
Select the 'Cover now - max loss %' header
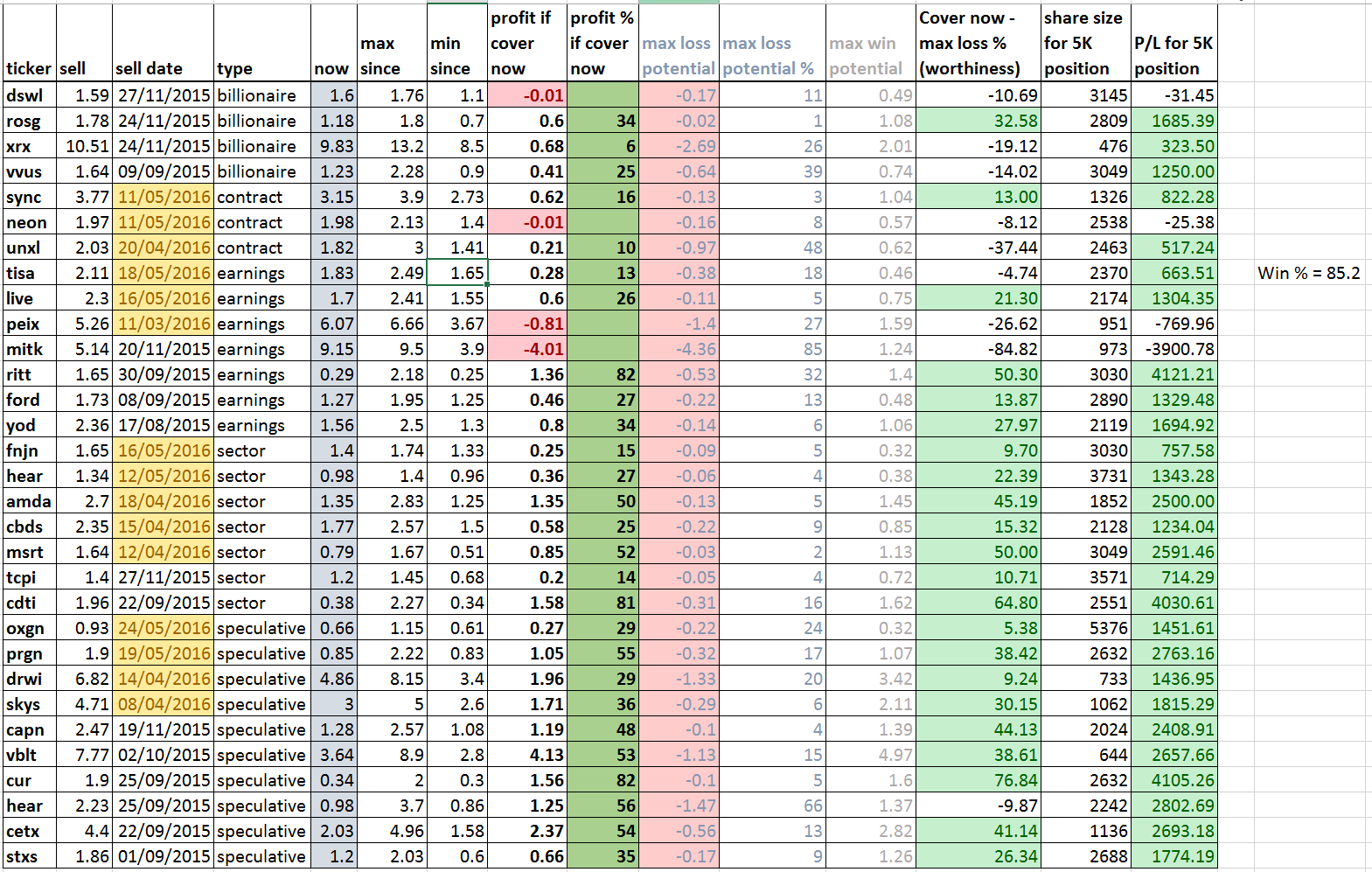979,43
